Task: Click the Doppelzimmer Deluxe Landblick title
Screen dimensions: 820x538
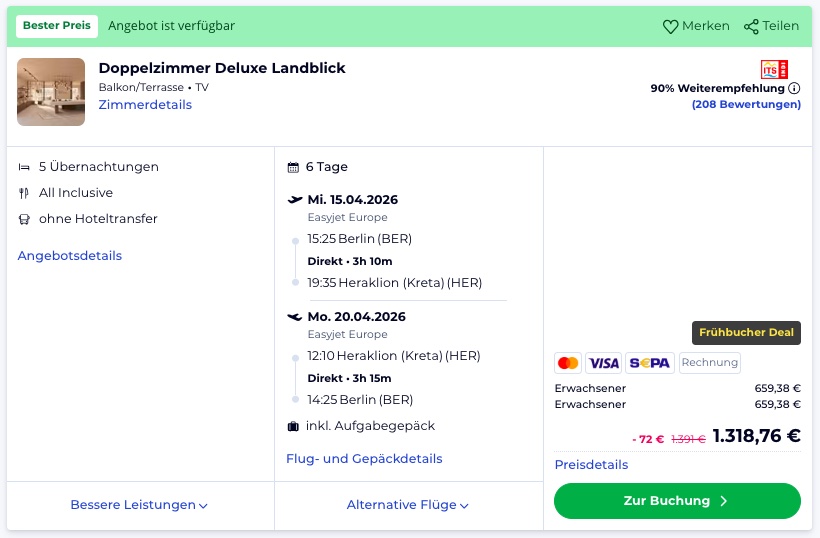Action: point(222,68)
